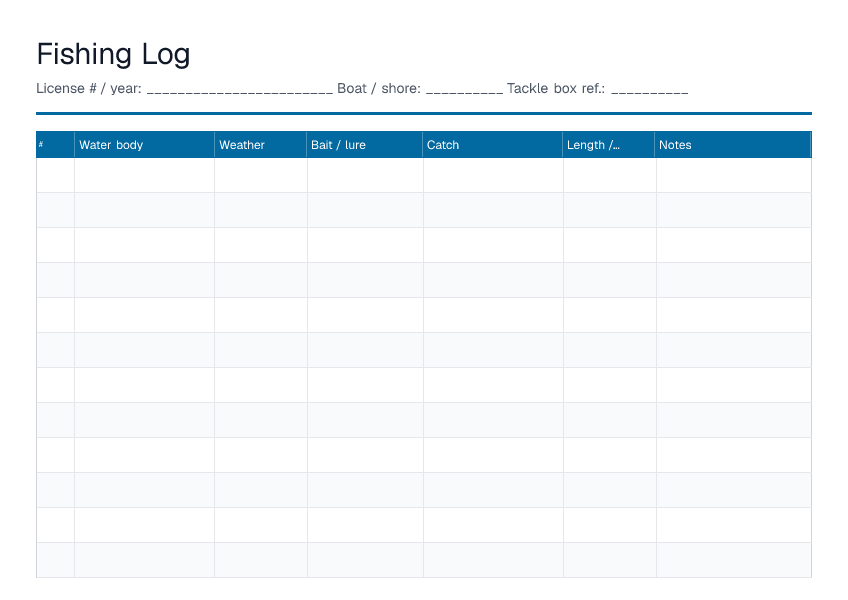The image size is (848, 600).
Task: Select the Catch column header
Action: click(x=492, y=144)
